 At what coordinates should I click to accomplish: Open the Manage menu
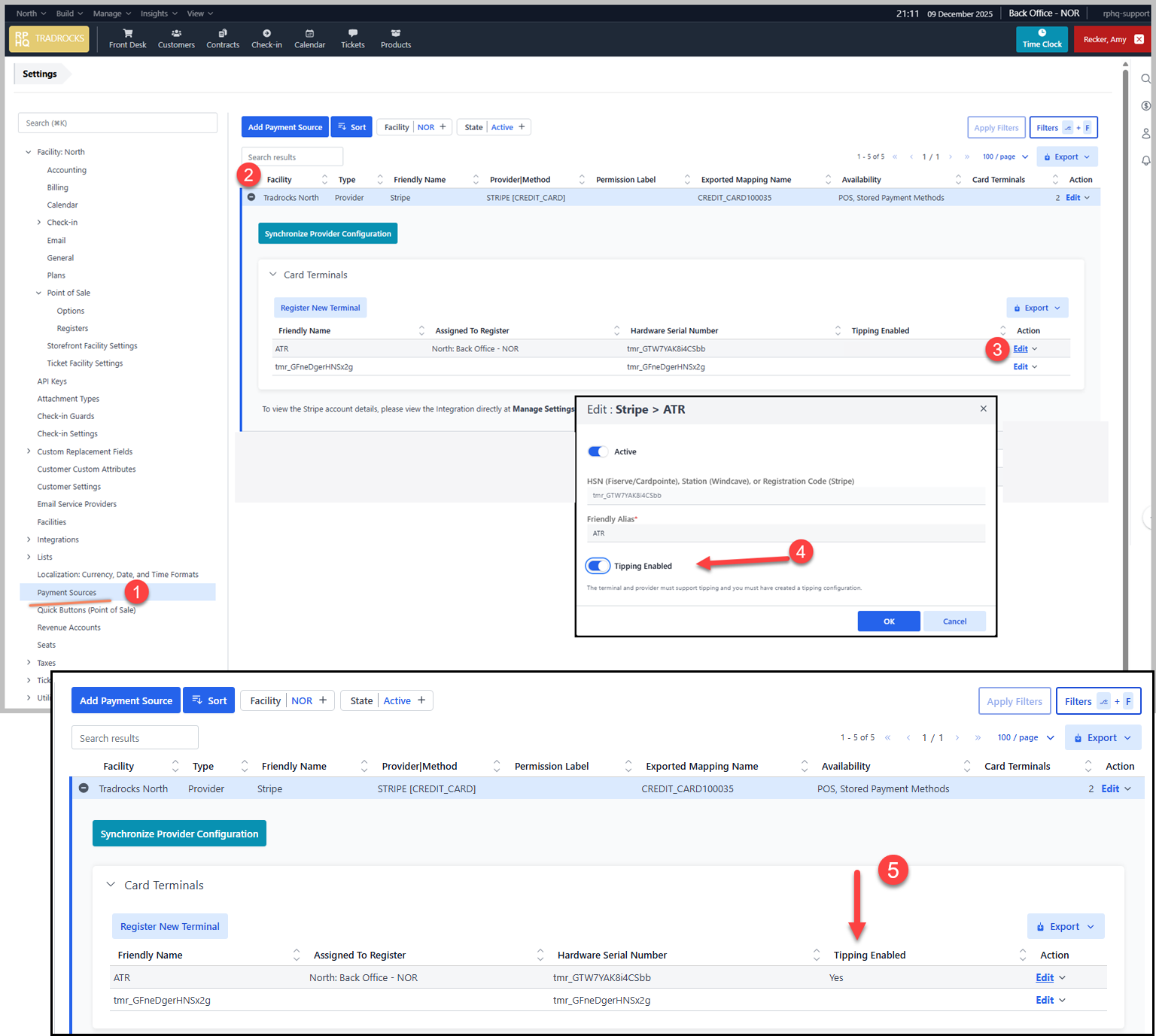[111, 14]
